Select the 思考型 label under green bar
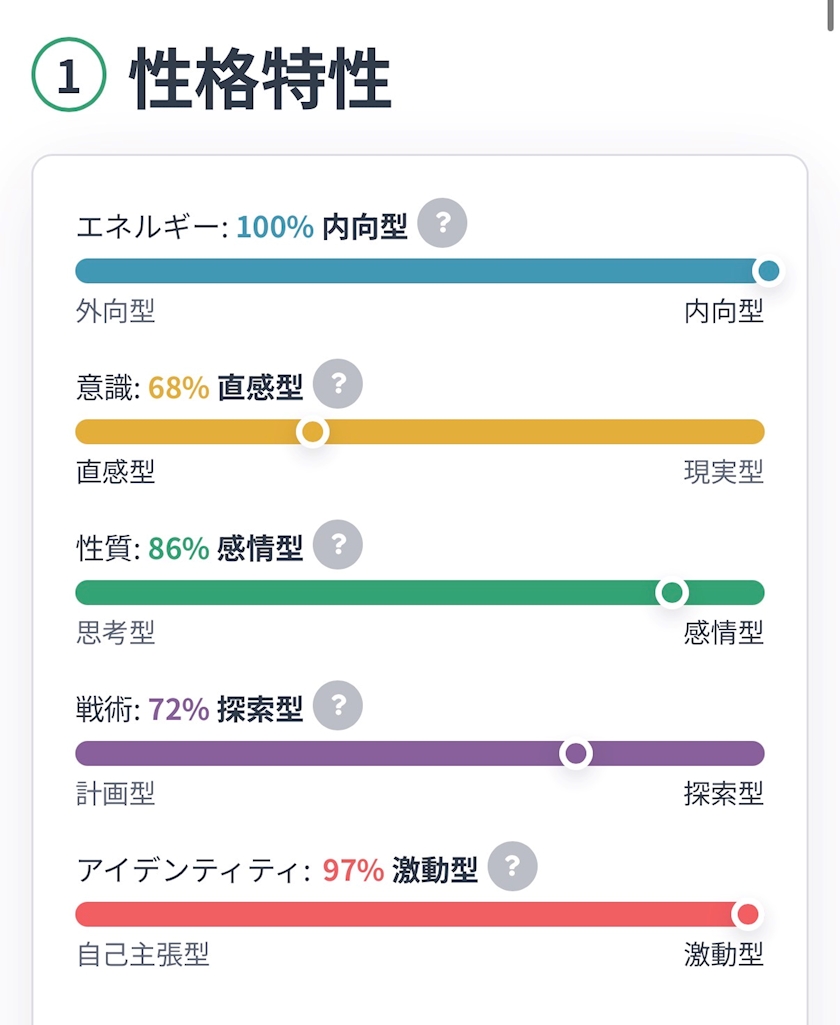 tap(116, 633)
